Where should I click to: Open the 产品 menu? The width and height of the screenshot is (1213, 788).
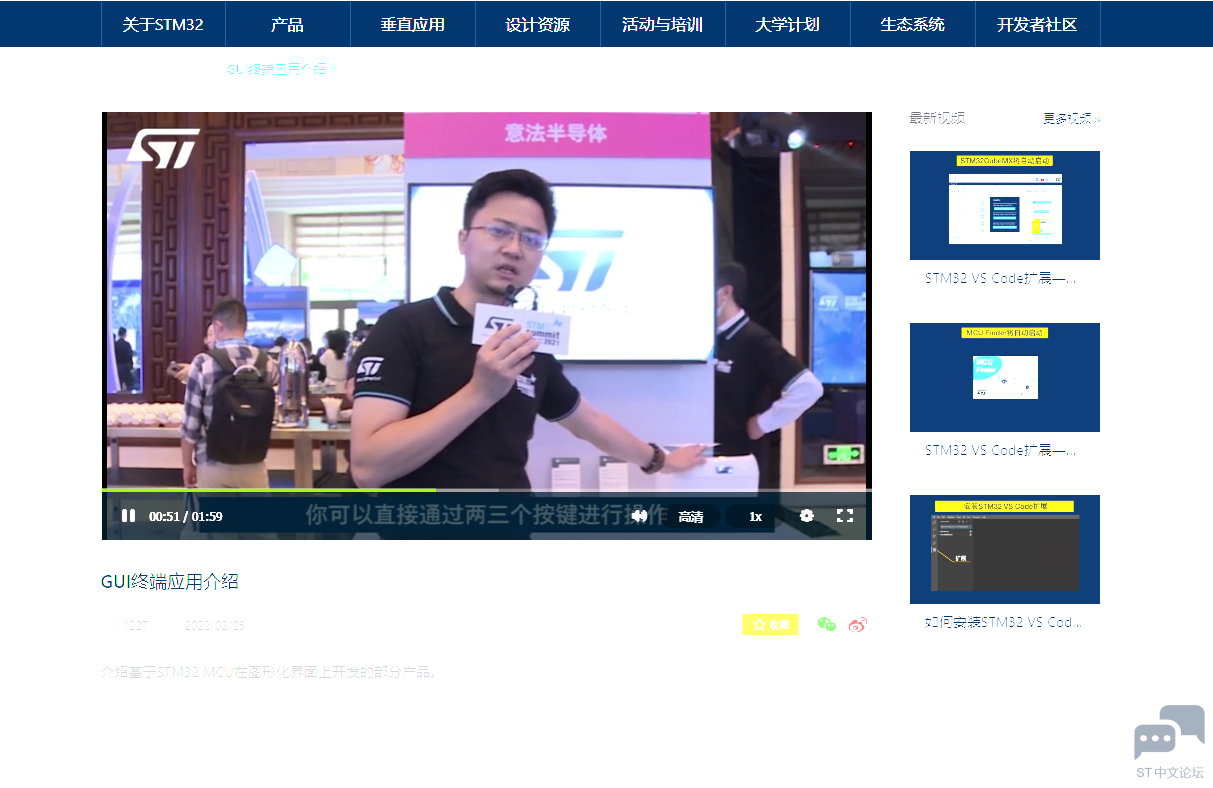point(287,24)
